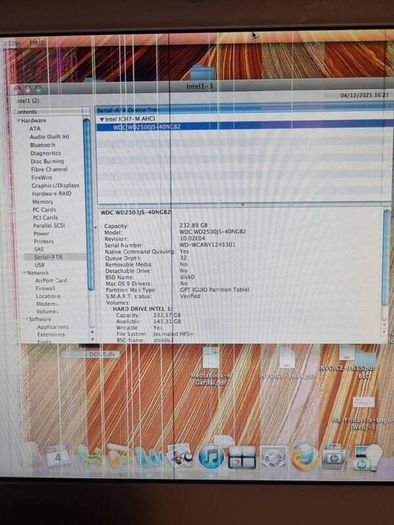394x525 pixels.
Task: Select Firewall under Network
Action: 45,288
